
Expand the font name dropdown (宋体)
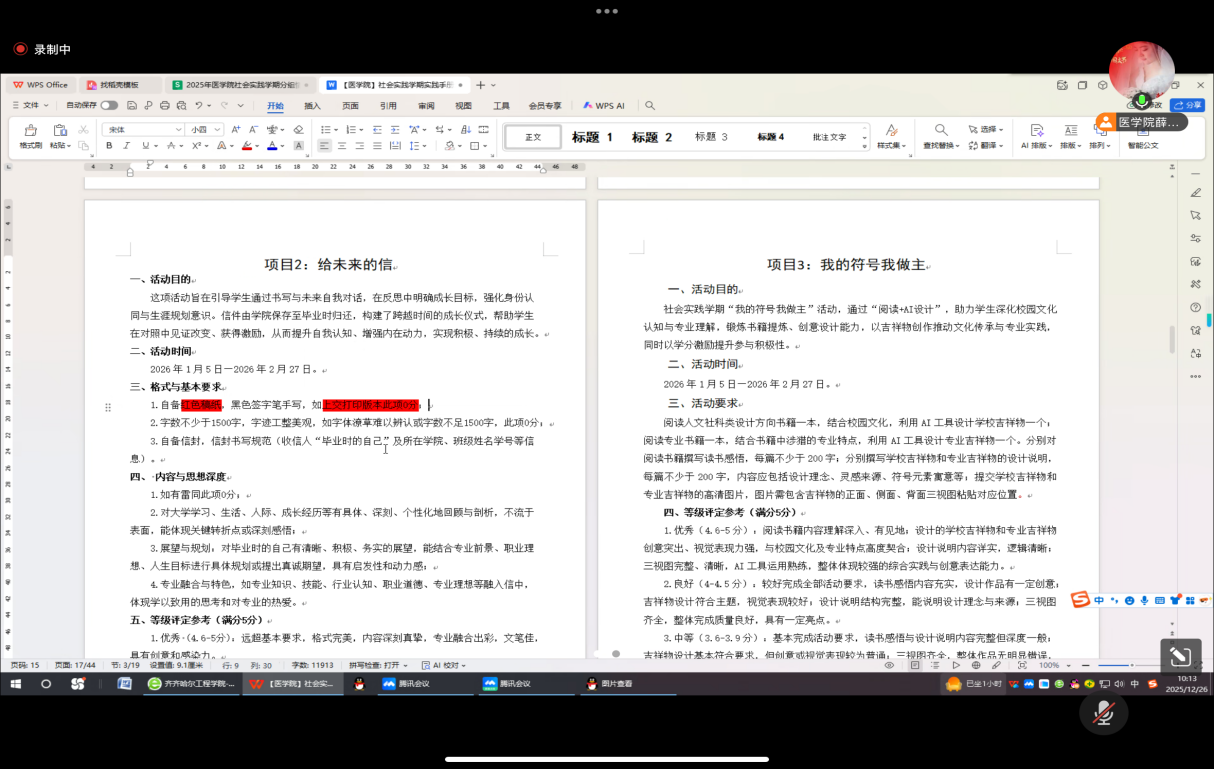(x=179, y=130)
